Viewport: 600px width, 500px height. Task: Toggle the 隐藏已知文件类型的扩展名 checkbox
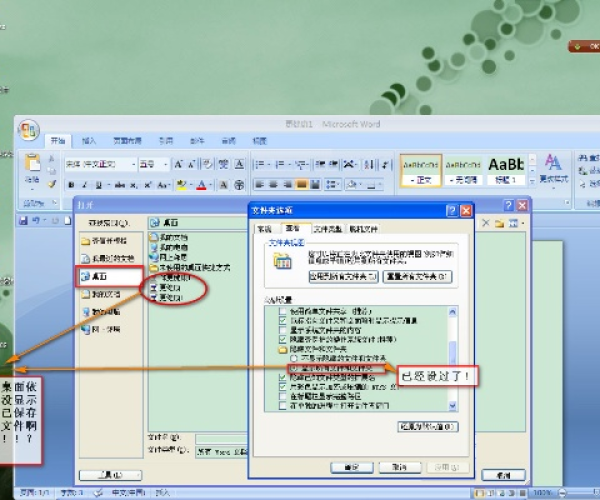click(x=282, y=378)
